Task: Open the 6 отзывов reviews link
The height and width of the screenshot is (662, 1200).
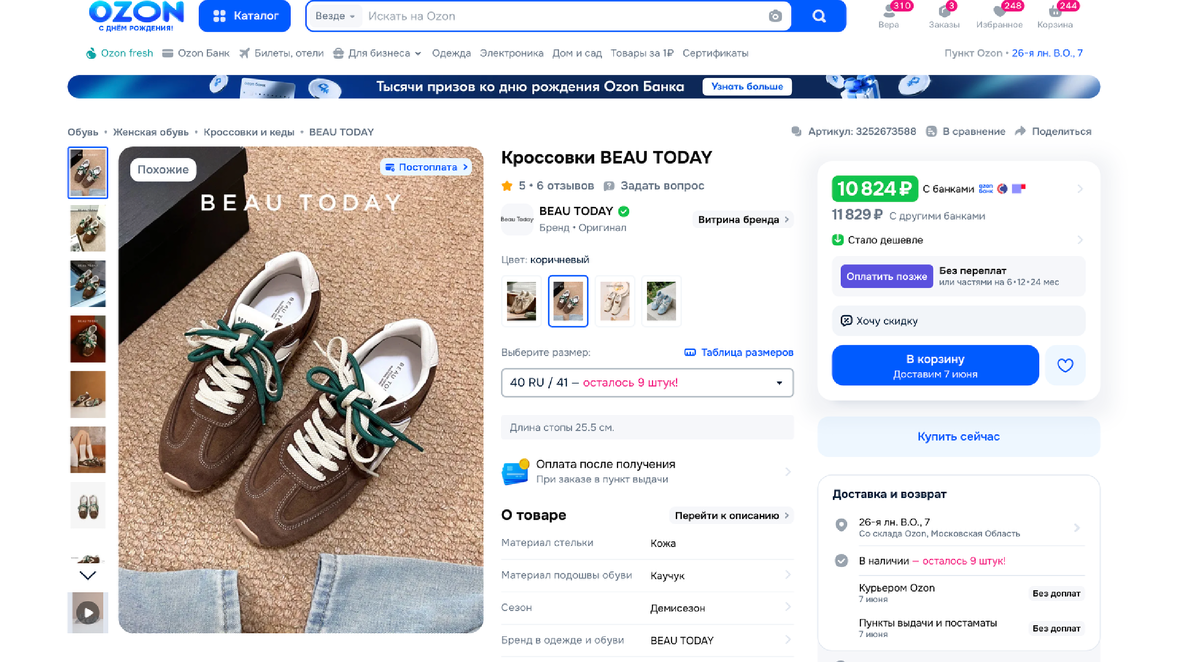Action: [565, 186]
